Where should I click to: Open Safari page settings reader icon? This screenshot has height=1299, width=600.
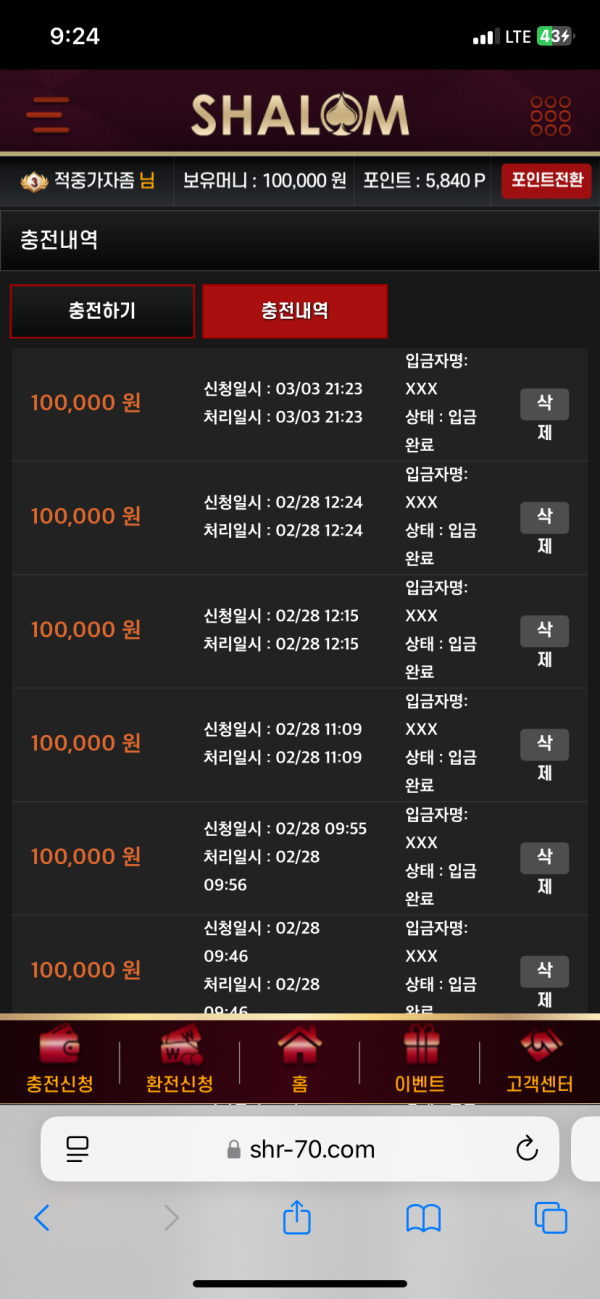click(77, 1149)
